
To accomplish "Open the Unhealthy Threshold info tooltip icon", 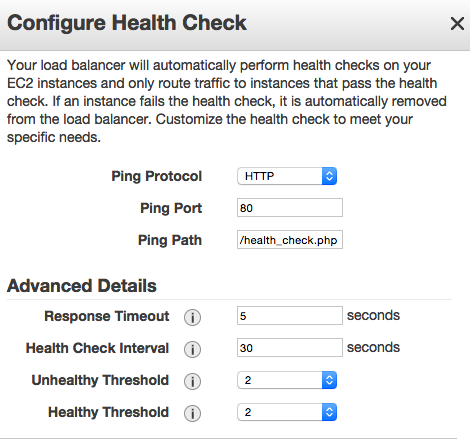I will coord(192,381).
